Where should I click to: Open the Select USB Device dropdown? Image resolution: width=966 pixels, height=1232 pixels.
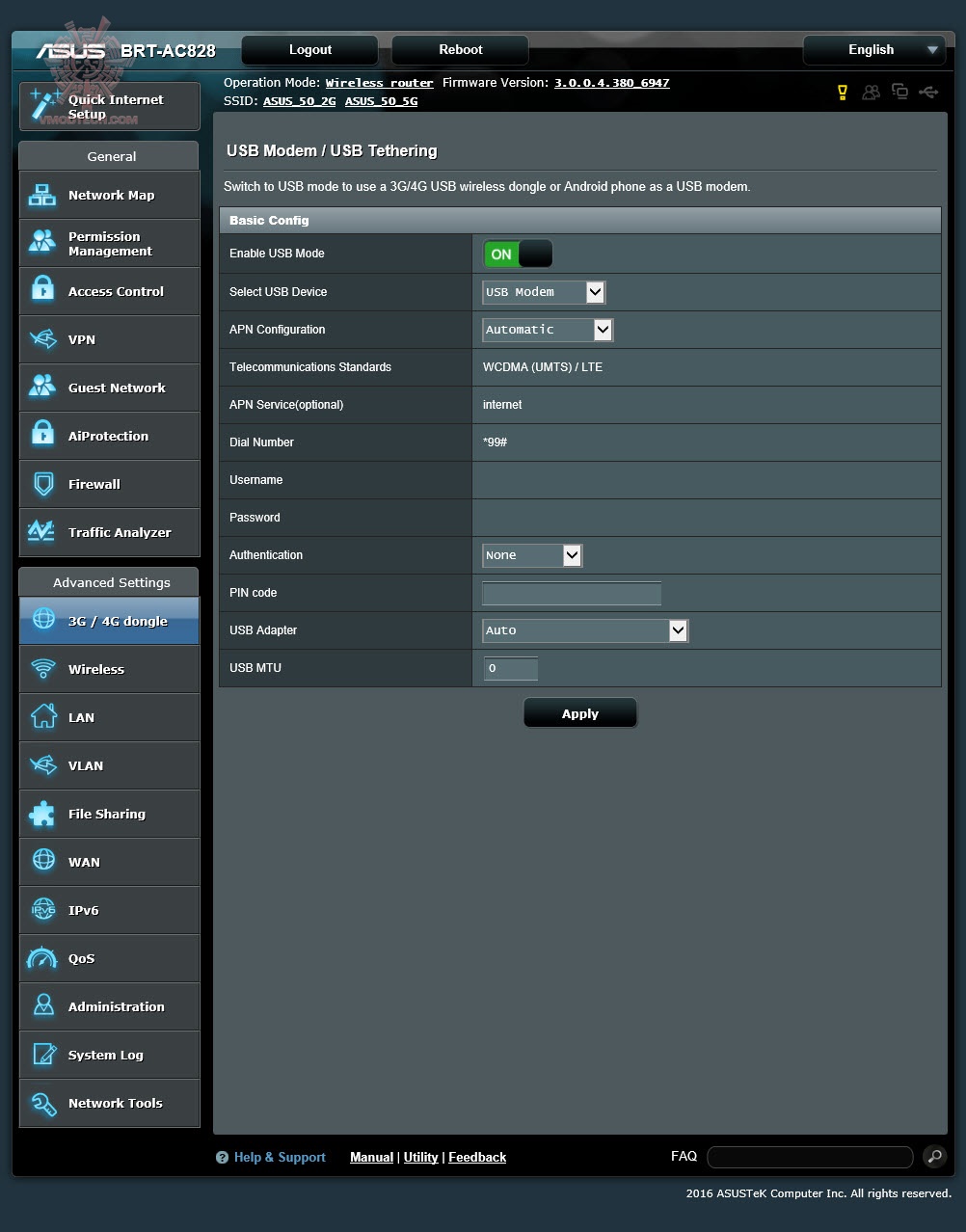544,292
